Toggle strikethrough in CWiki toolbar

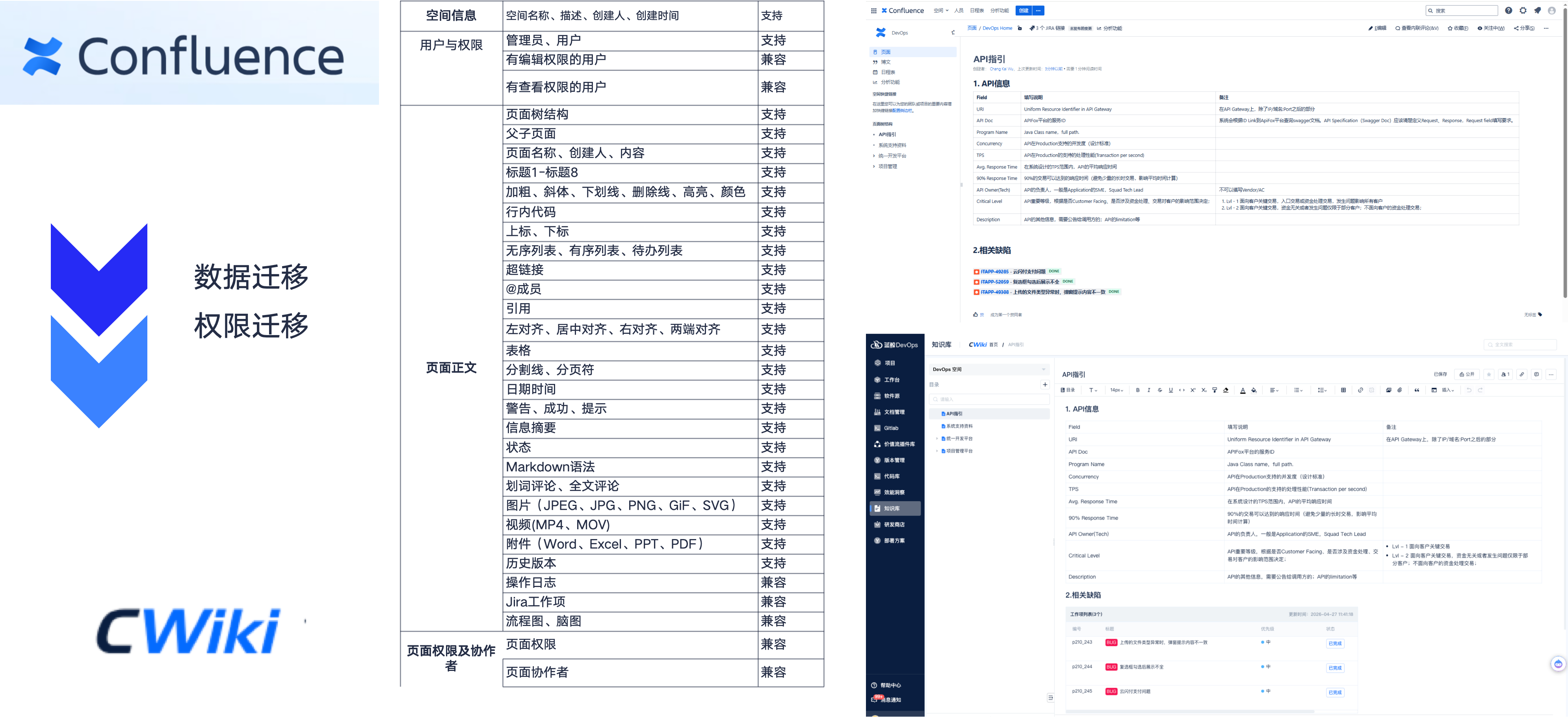point(1159,390)
